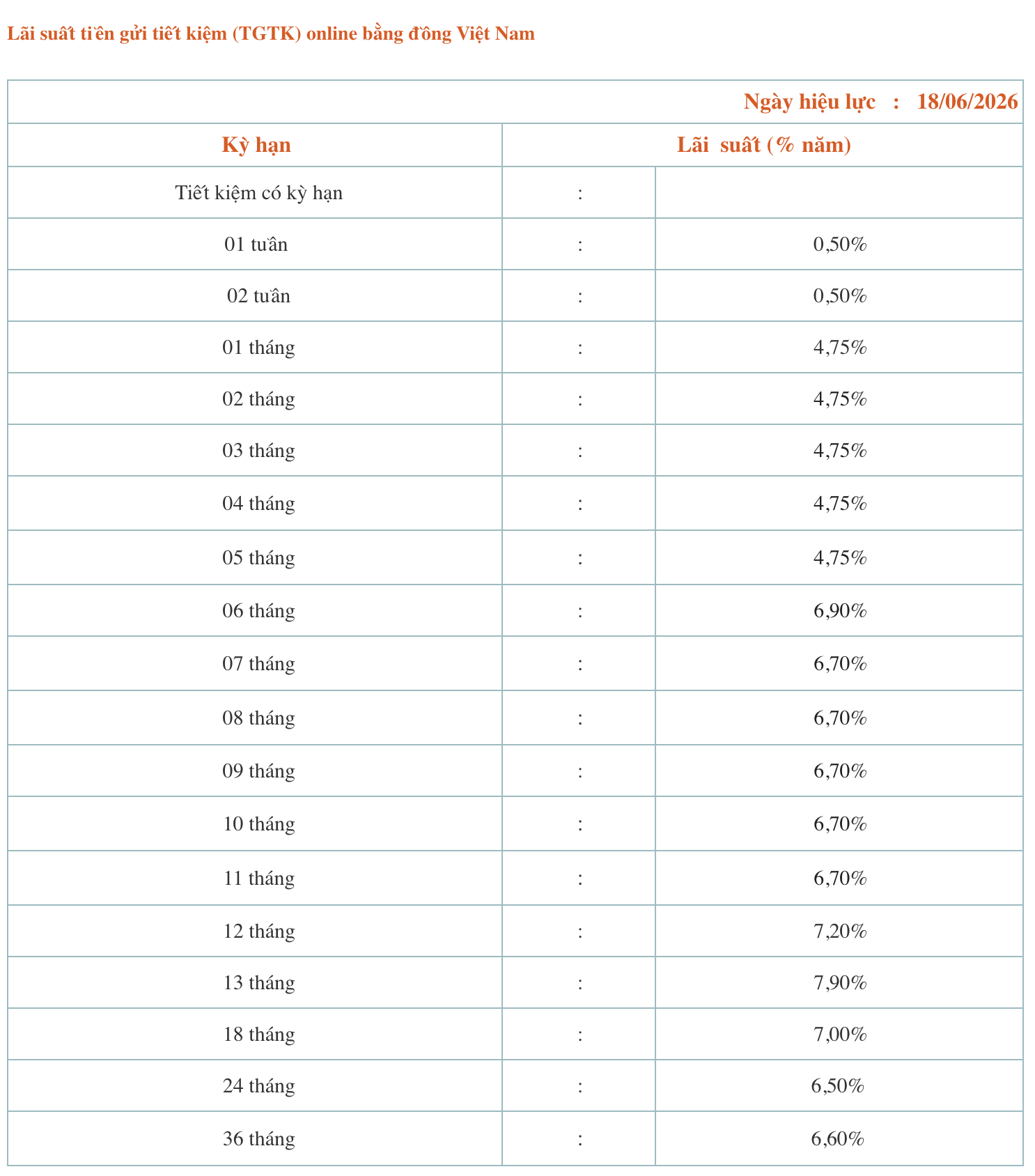This screenshot has height=1176, width=1035.
Task: Click the '01 tuần' term cell
Action: coord(256,245)
